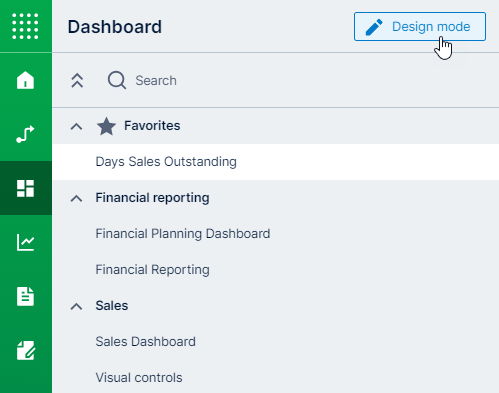Image resolution: width=499 pixels, height=393 pixels.
Task: Open the workflow route arrow icon
Action: tap(25, 134)
